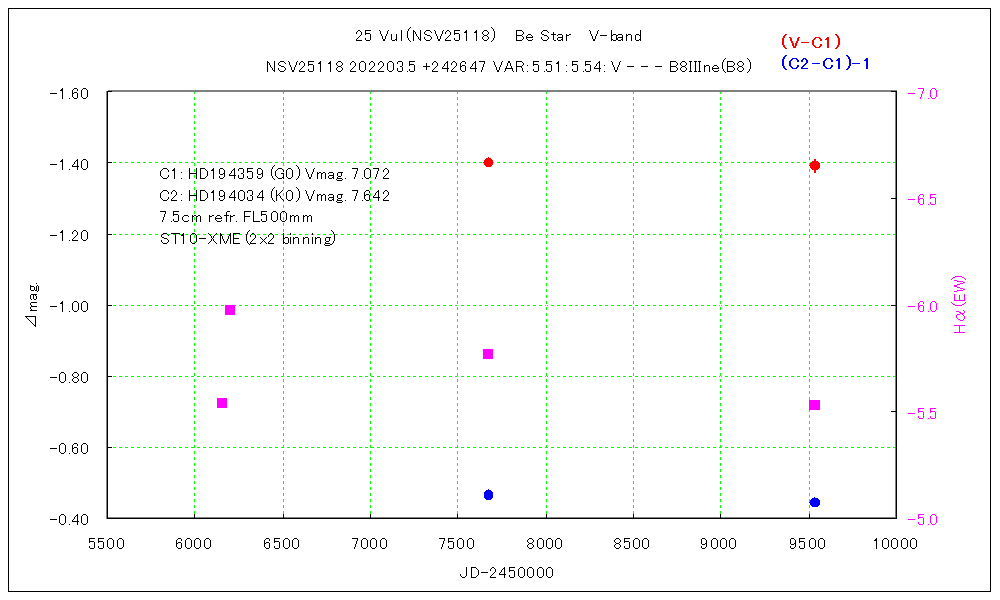Screen dimensions: 1000x600
Task: Pick the highest magenta square near JD 6200
Action: [x=230, y=310]
